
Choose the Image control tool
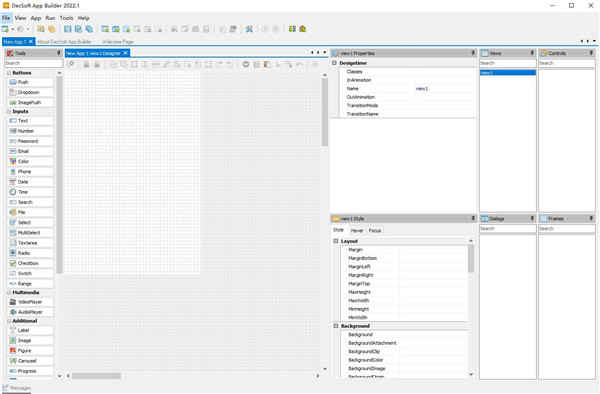[x=31, y=340]
